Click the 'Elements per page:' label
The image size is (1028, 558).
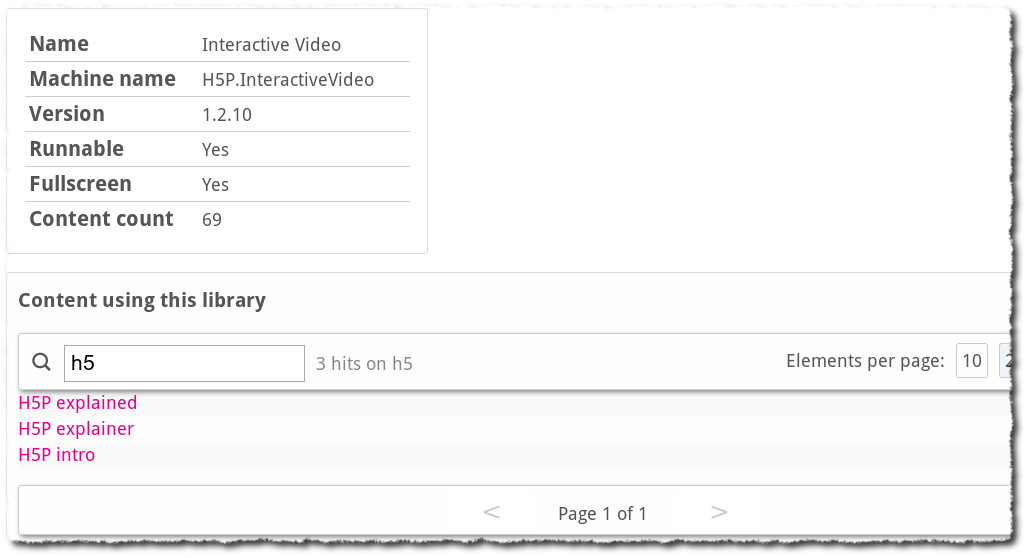point(865,361)
